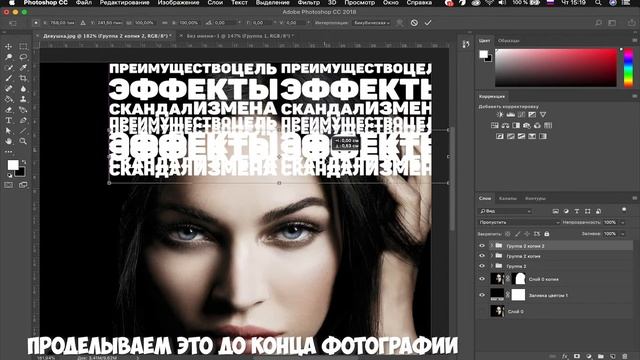Show the hidden Слой 0 layer
Viewport: 640px width, 360px height.
[x=482, y=311]
